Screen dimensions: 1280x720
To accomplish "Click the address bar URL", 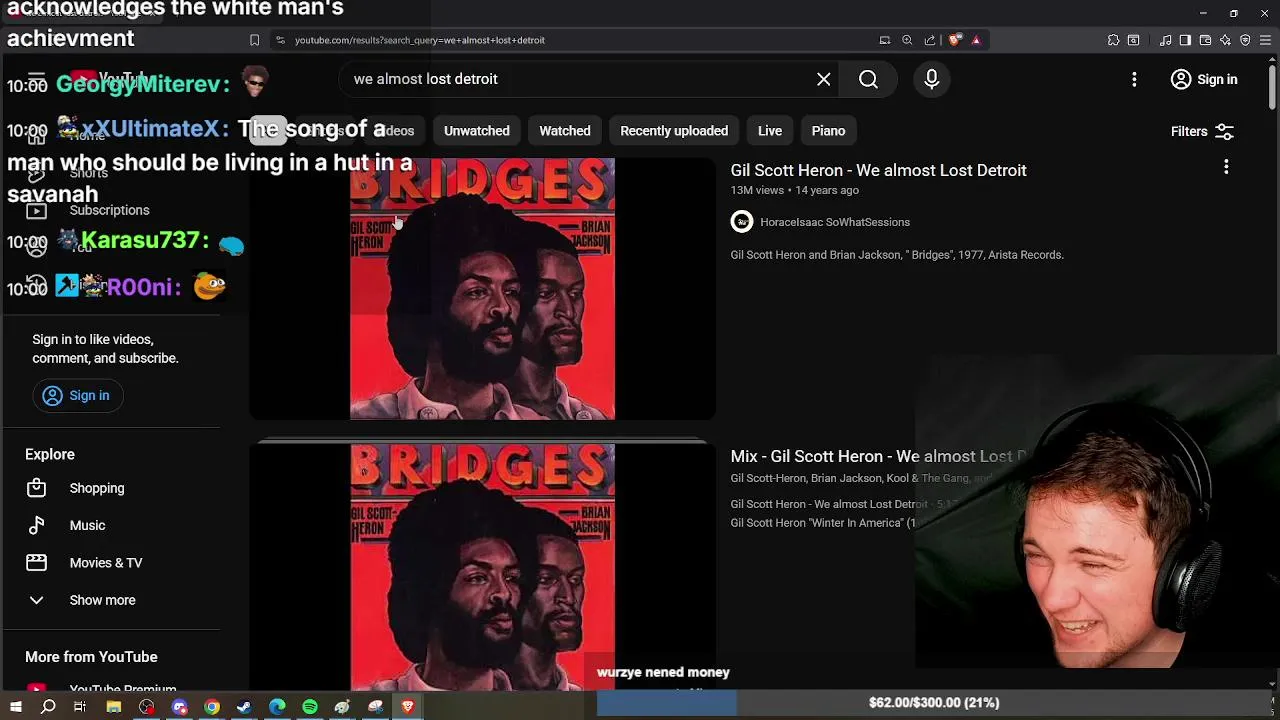I will [x=420, y=40].
